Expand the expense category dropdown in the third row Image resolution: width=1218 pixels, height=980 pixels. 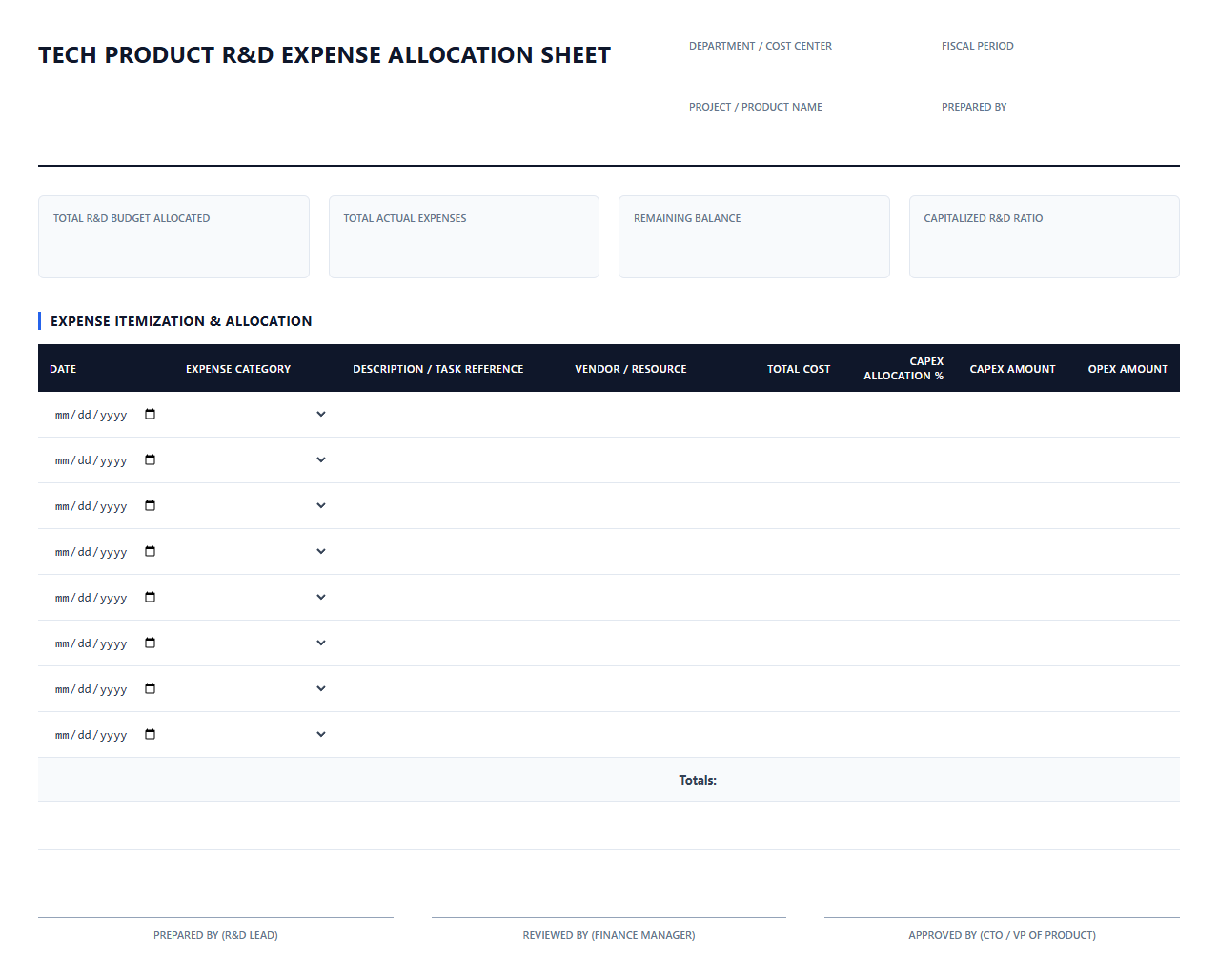click(257, 506)
